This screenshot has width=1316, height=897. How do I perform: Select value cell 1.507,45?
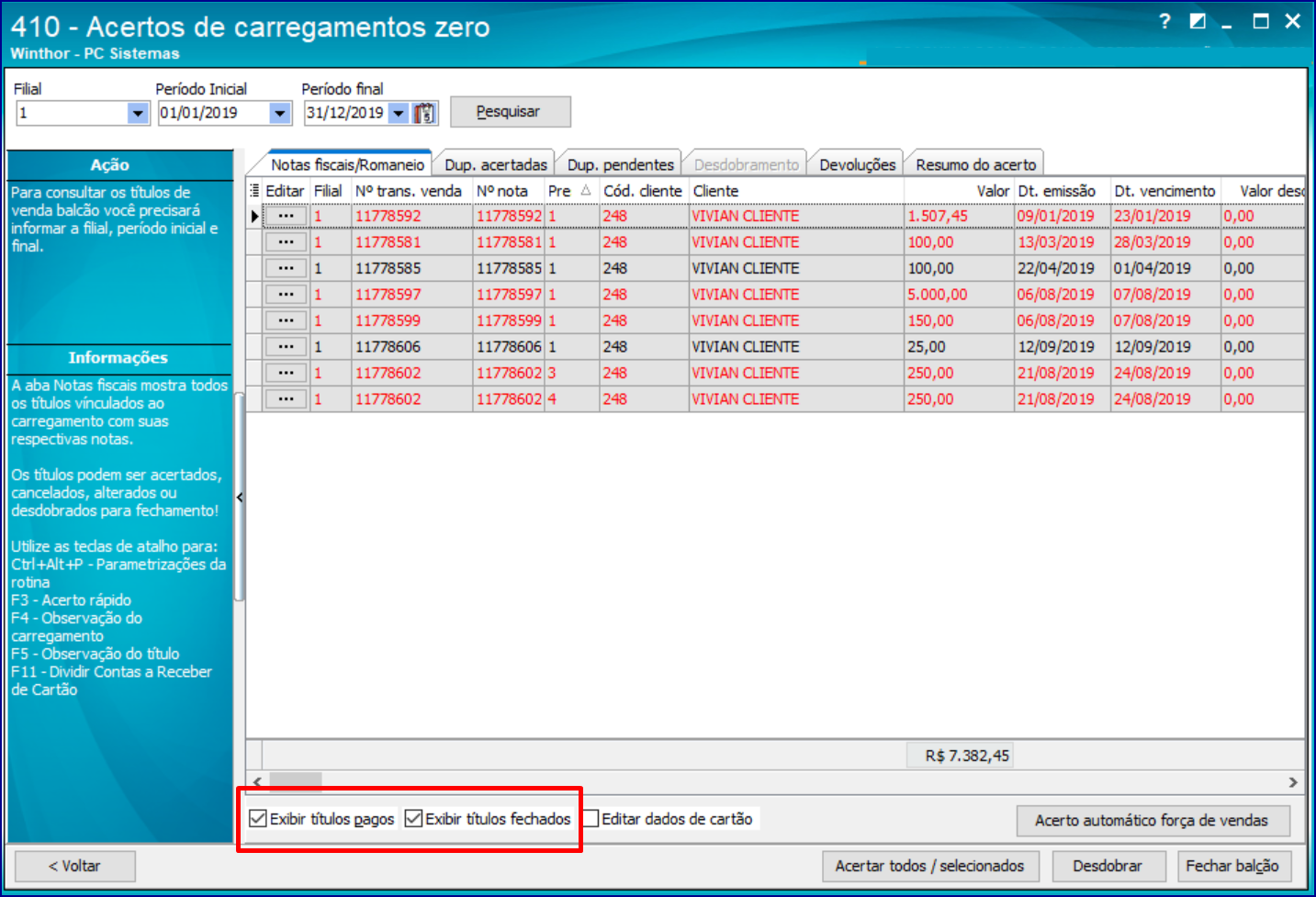959,216
